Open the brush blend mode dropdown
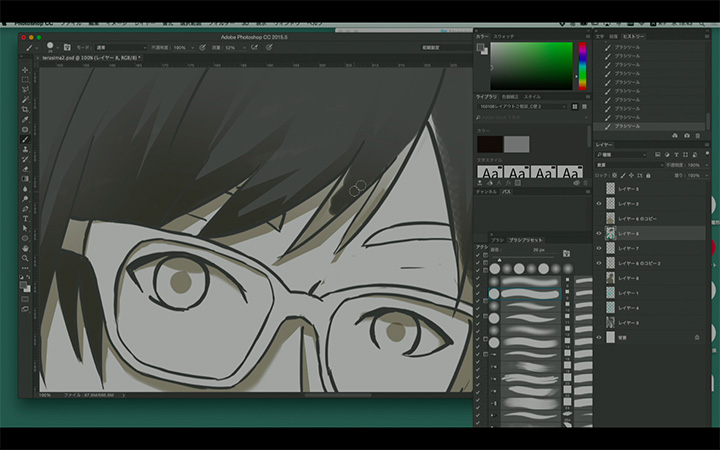The image size is (720, 450). 121,47
